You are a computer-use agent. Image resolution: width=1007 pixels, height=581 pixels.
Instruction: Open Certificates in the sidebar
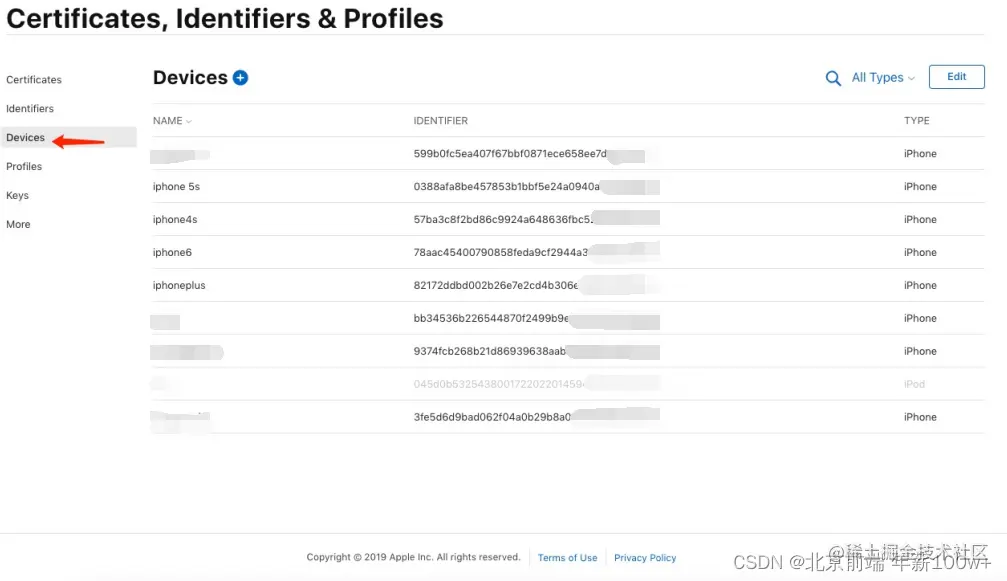[x=34, y=80]
